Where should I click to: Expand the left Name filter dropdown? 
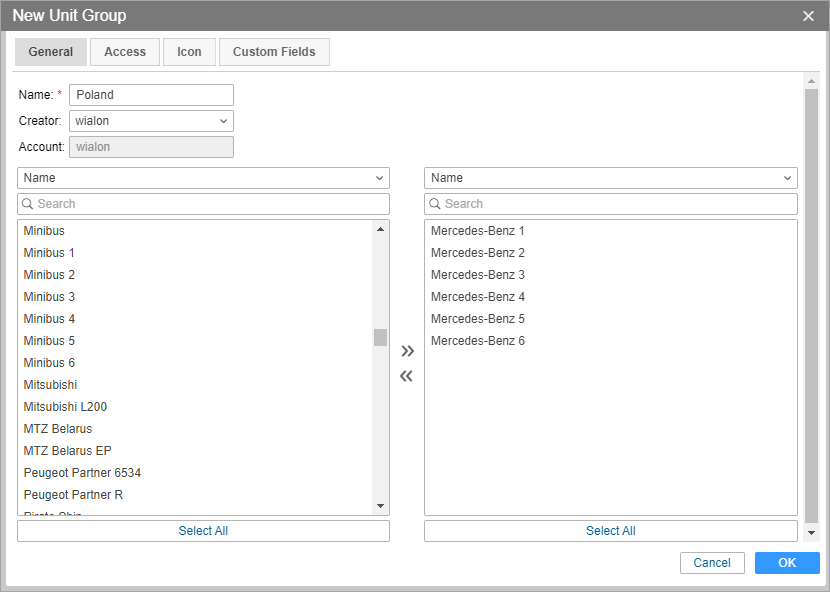(x=203, y=178)
